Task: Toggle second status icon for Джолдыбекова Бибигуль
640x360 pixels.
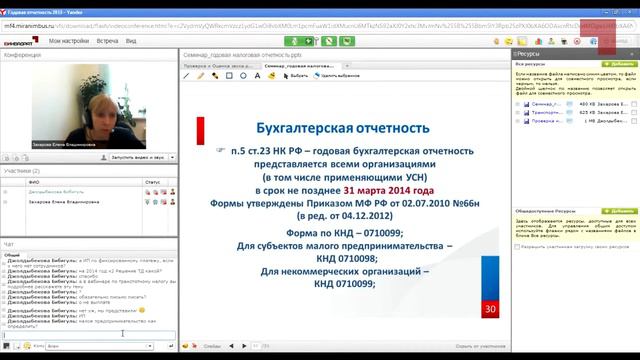Action: tap(156, 192)
